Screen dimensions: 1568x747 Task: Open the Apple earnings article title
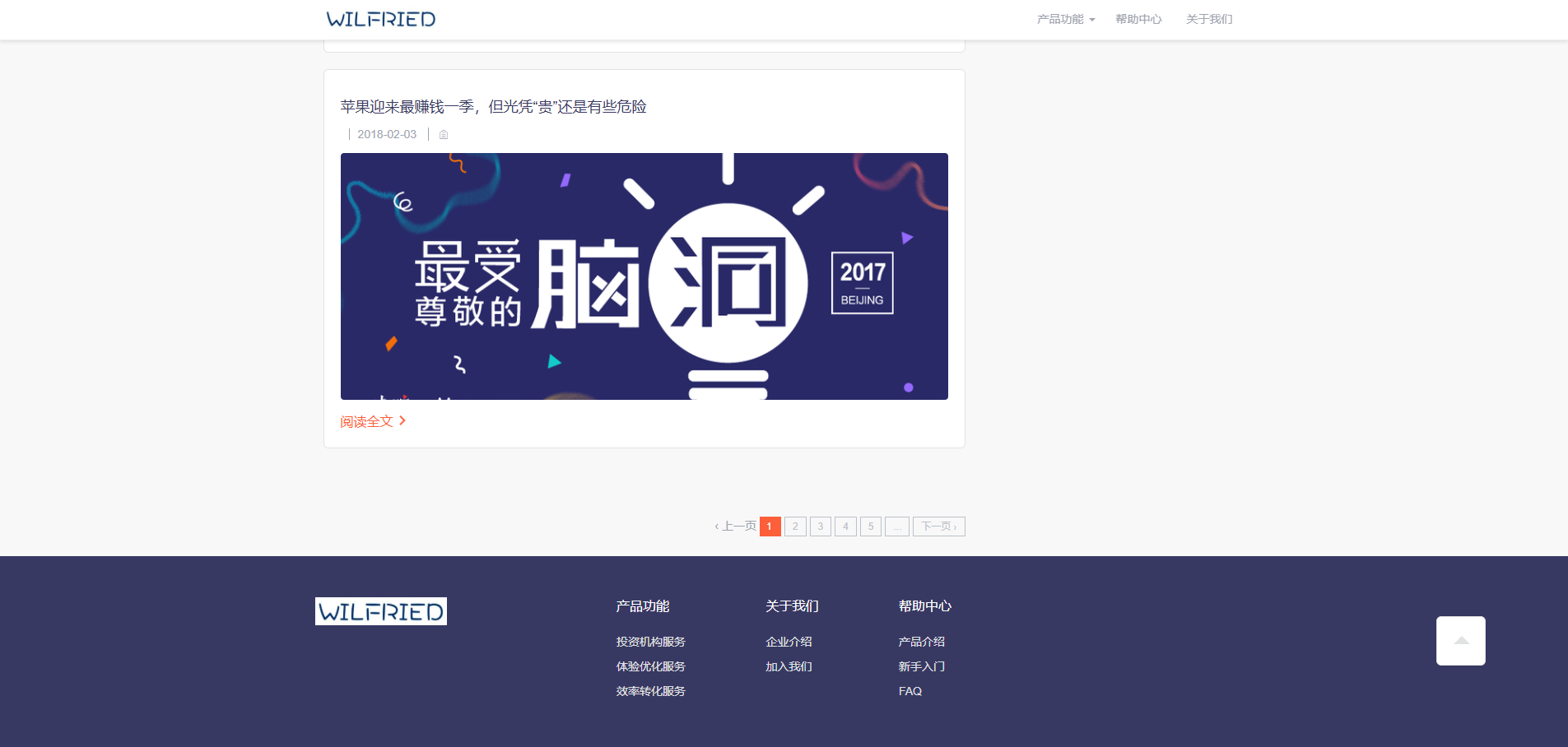point(493,107)
